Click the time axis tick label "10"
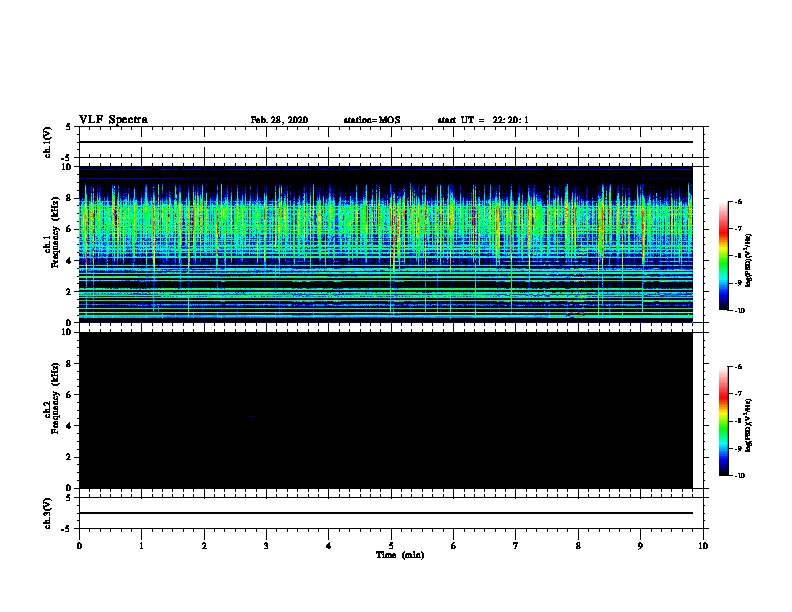Image resolution: width=792 pixels, height=612 pixels. pos(703,546)
